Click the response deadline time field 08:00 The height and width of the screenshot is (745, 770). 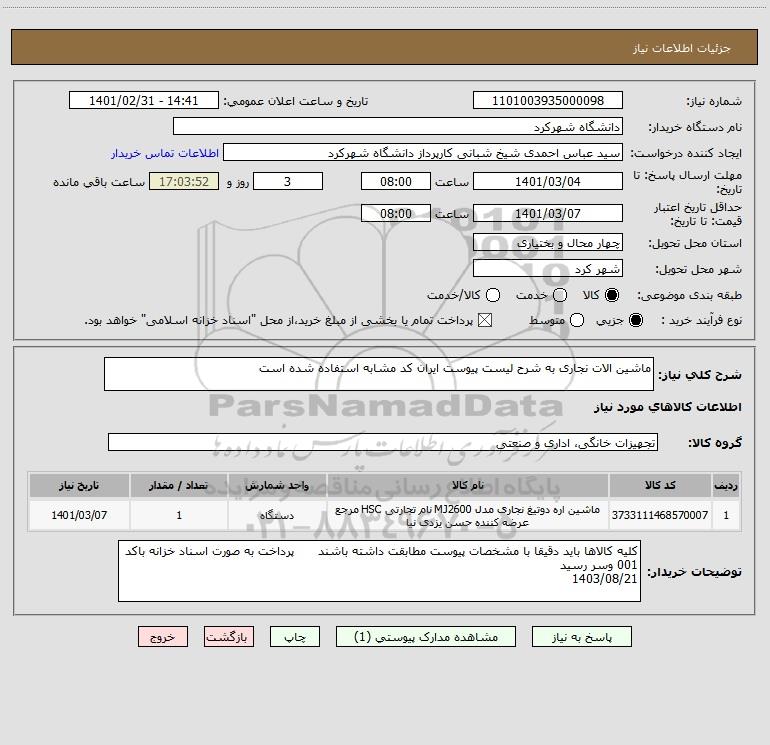[396, 181]
